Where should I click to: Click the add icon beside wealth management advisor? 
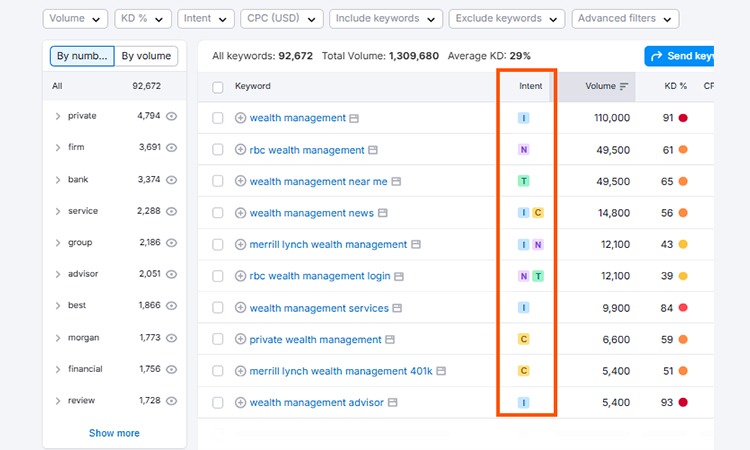click(240, 403)
